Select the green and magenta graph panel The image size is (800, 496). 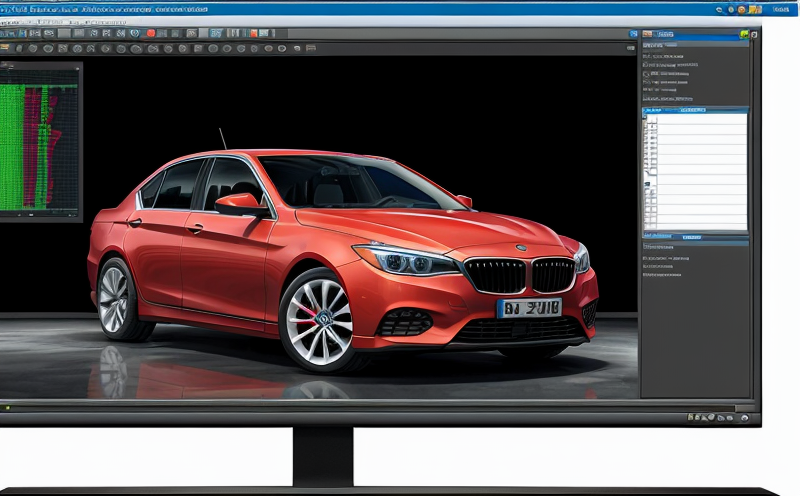(x=40, y=142)
